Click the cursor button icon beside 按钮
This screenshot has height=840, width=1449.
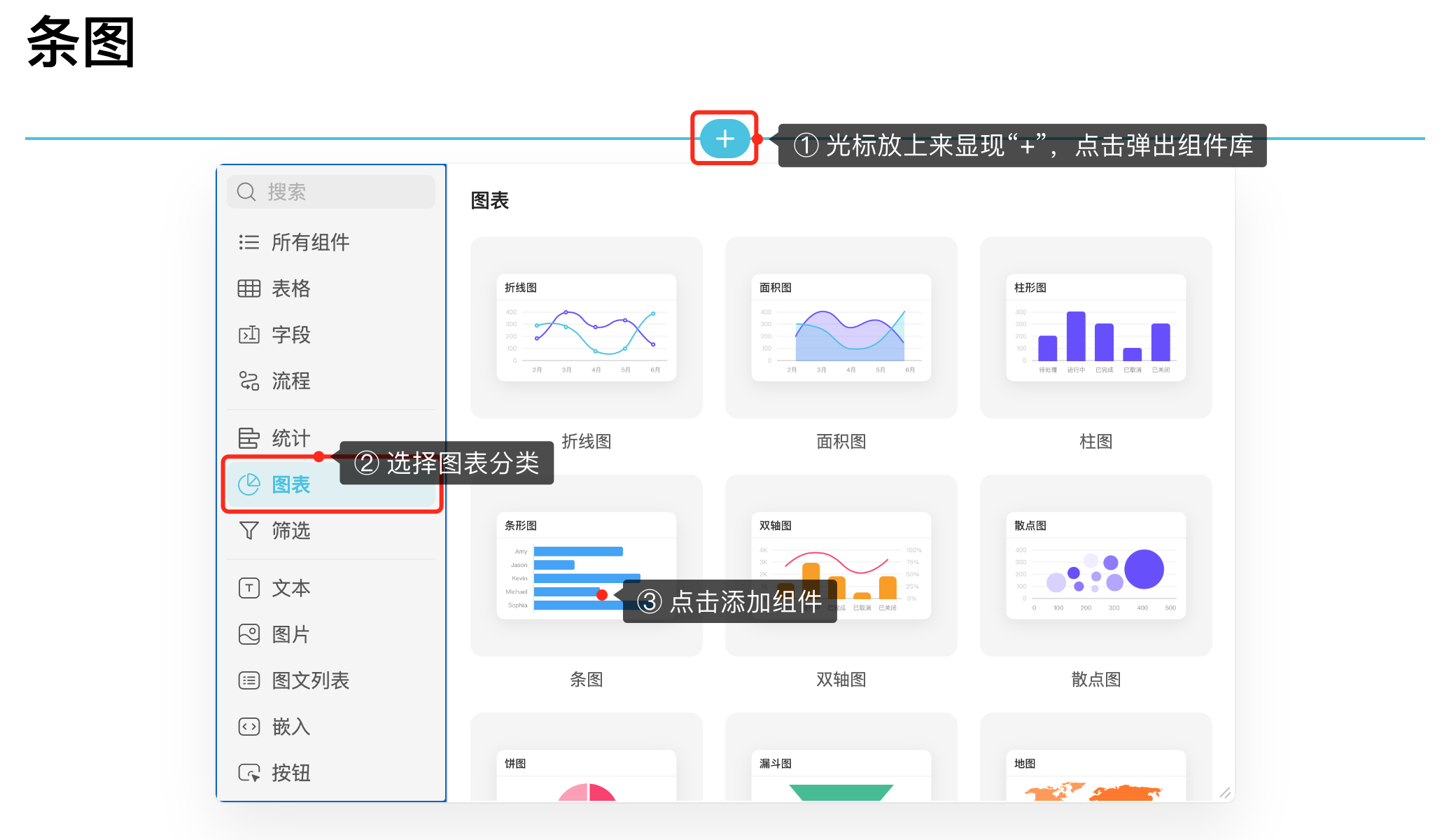[x=248, y=773]
